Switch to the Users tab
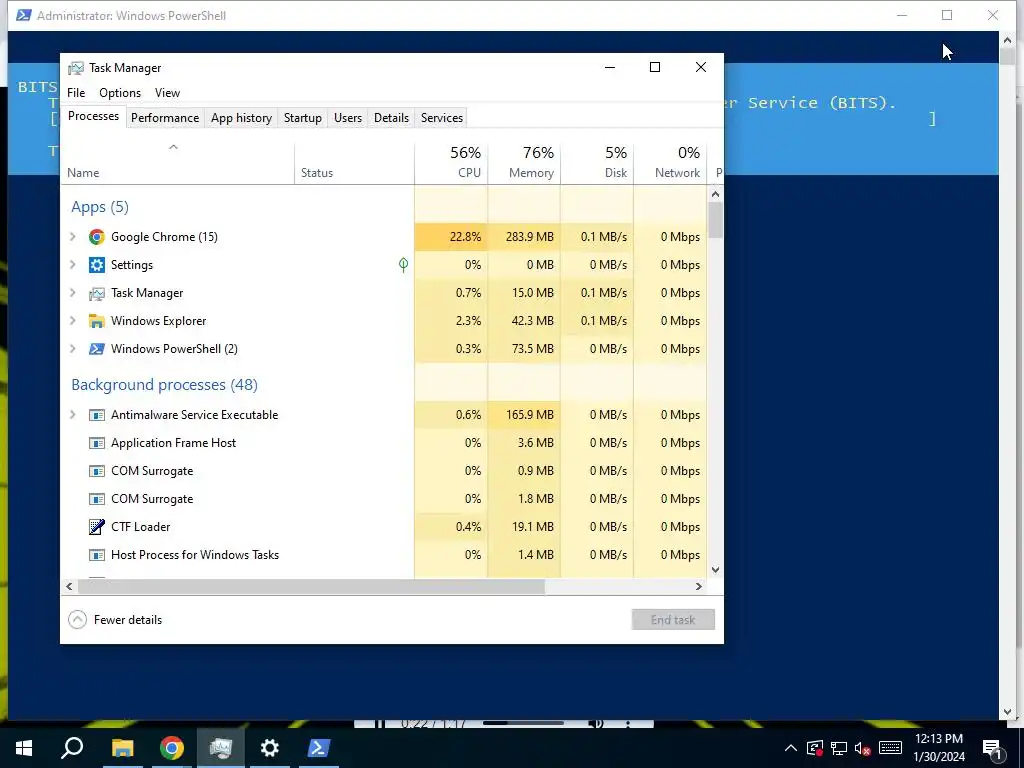The image size is (1024, 768). point(348,118)
